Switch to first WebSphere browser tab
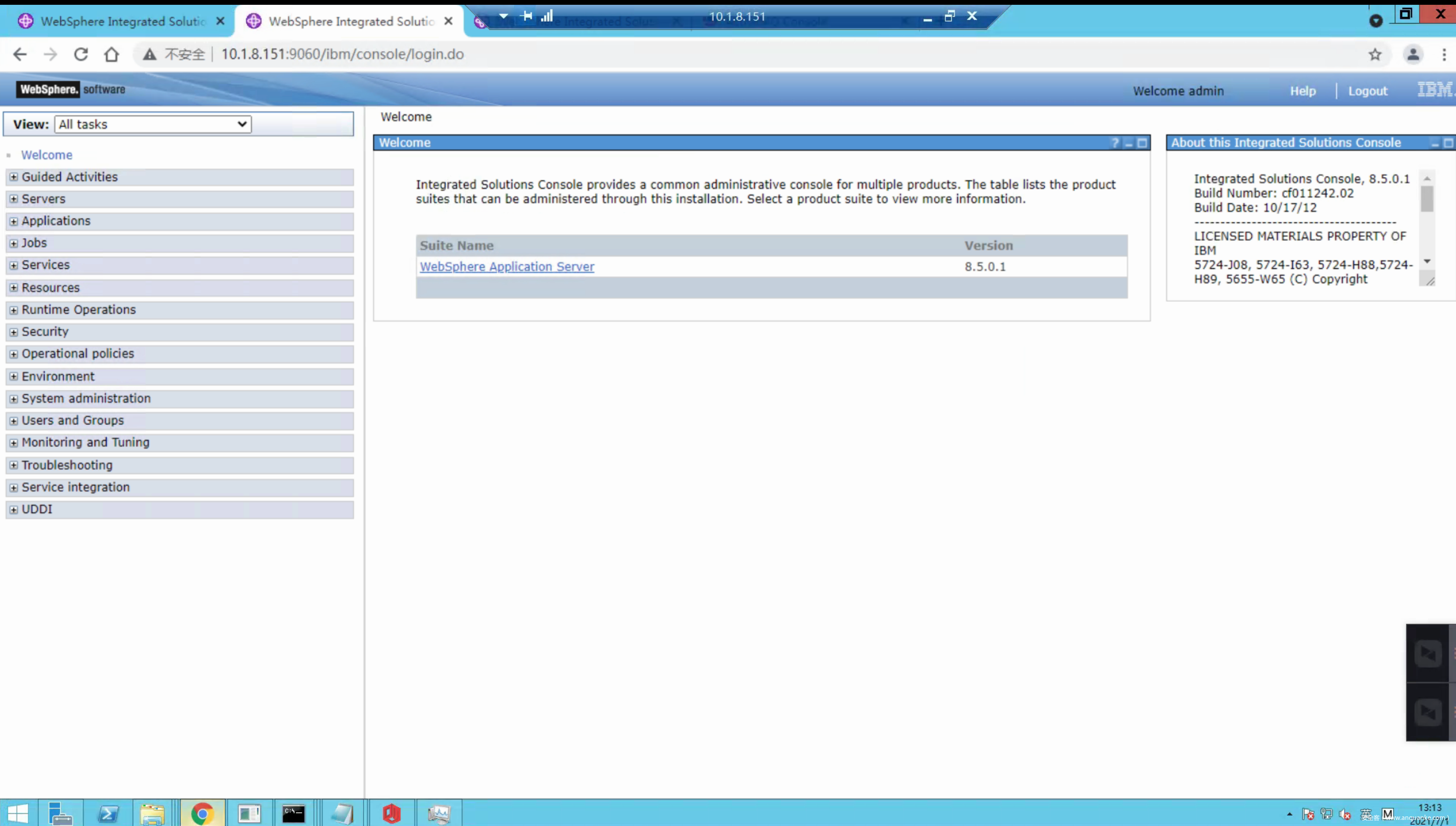Screen dimensions: 1456x826 point(122,21)
